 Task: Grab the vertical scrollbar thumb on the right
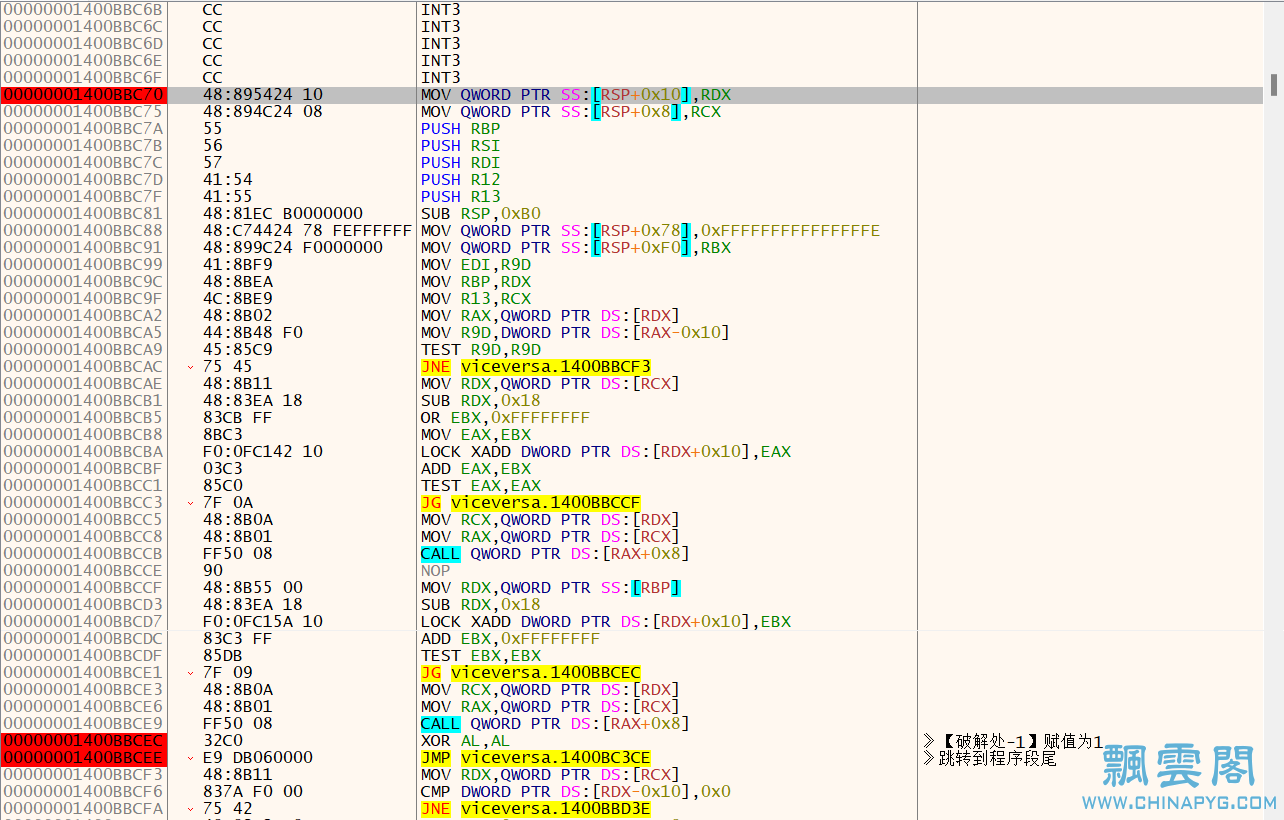pyautogui.click(x=1273, y=85)
